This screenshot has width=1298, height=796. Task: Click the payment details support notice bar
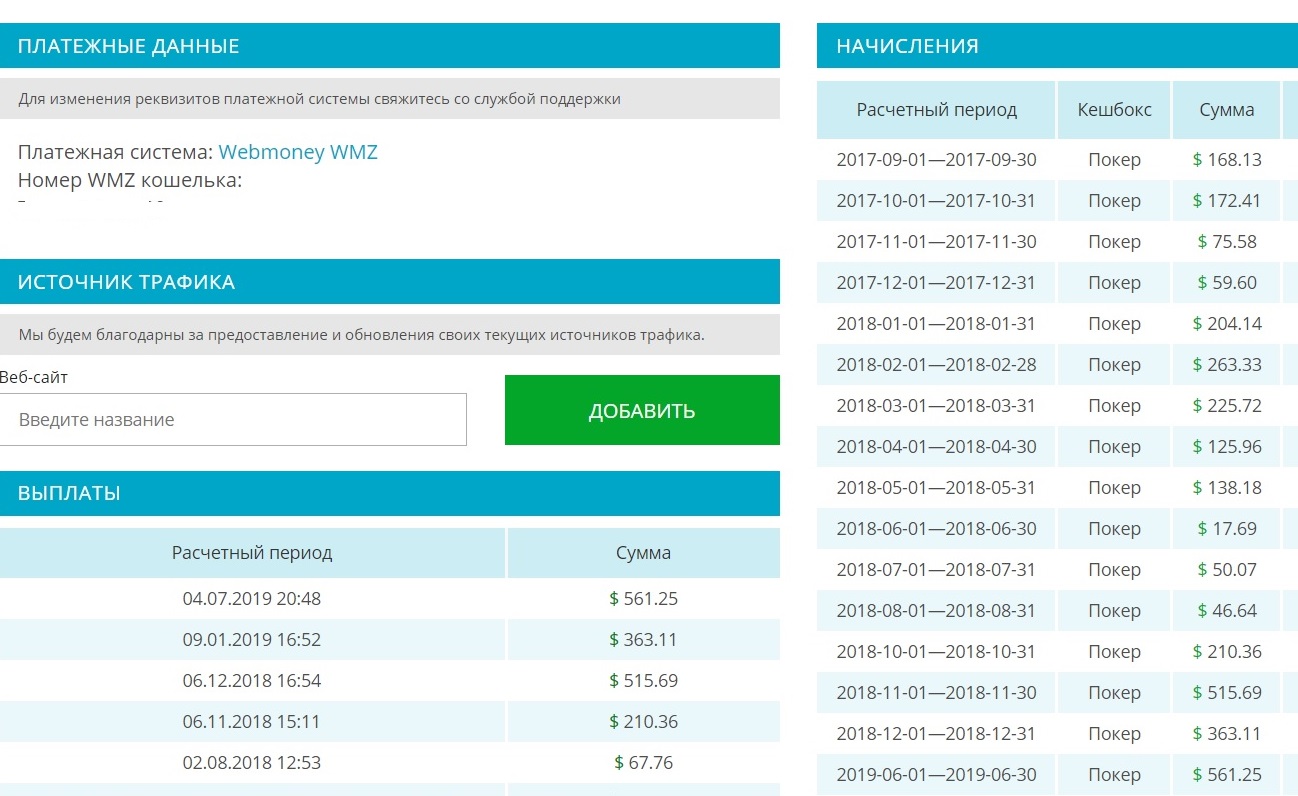[390, 99]
